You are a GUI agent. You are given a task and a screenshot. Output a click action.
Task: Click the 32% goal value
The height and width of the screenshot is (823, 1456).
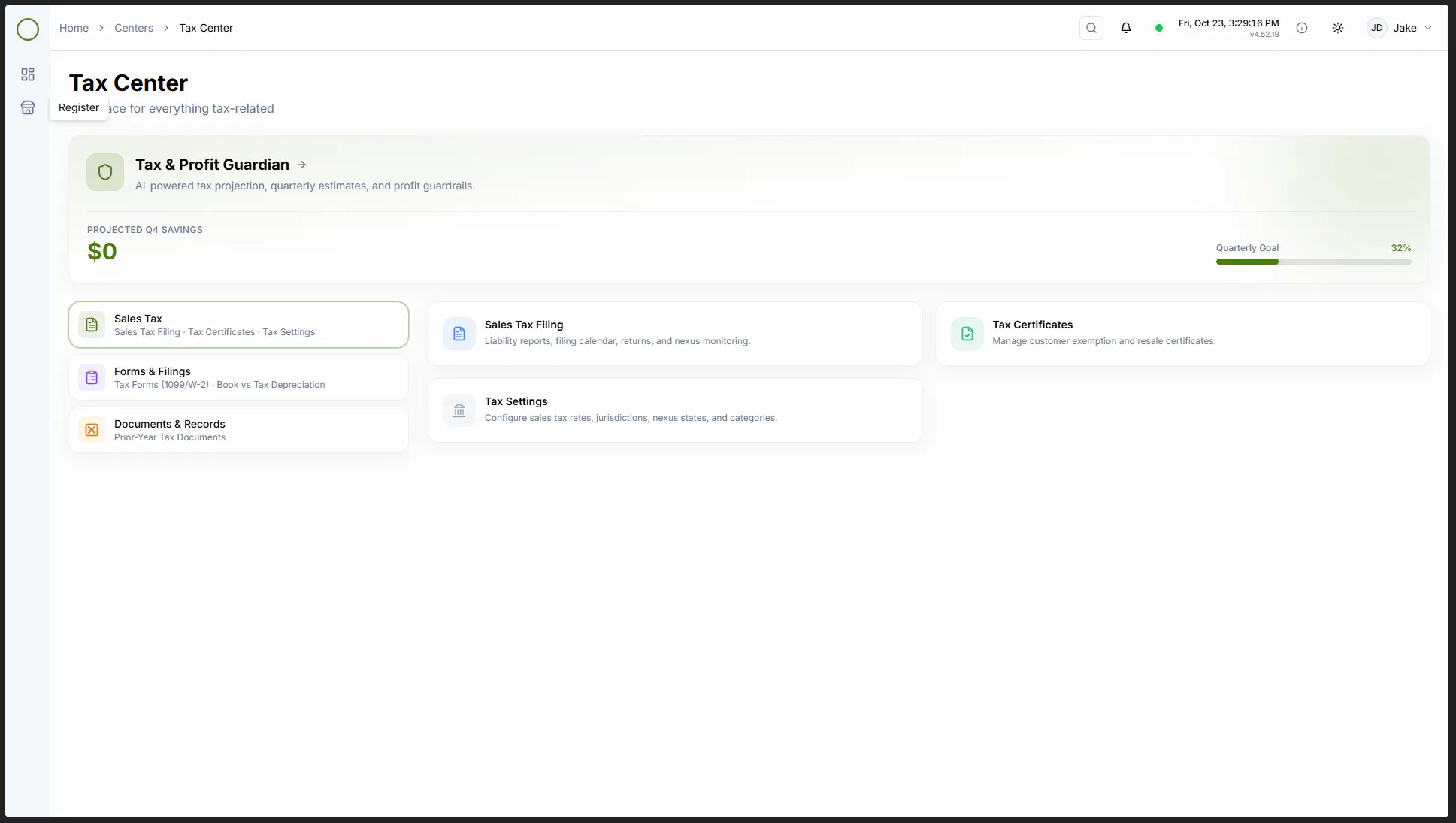(1400, 248)
